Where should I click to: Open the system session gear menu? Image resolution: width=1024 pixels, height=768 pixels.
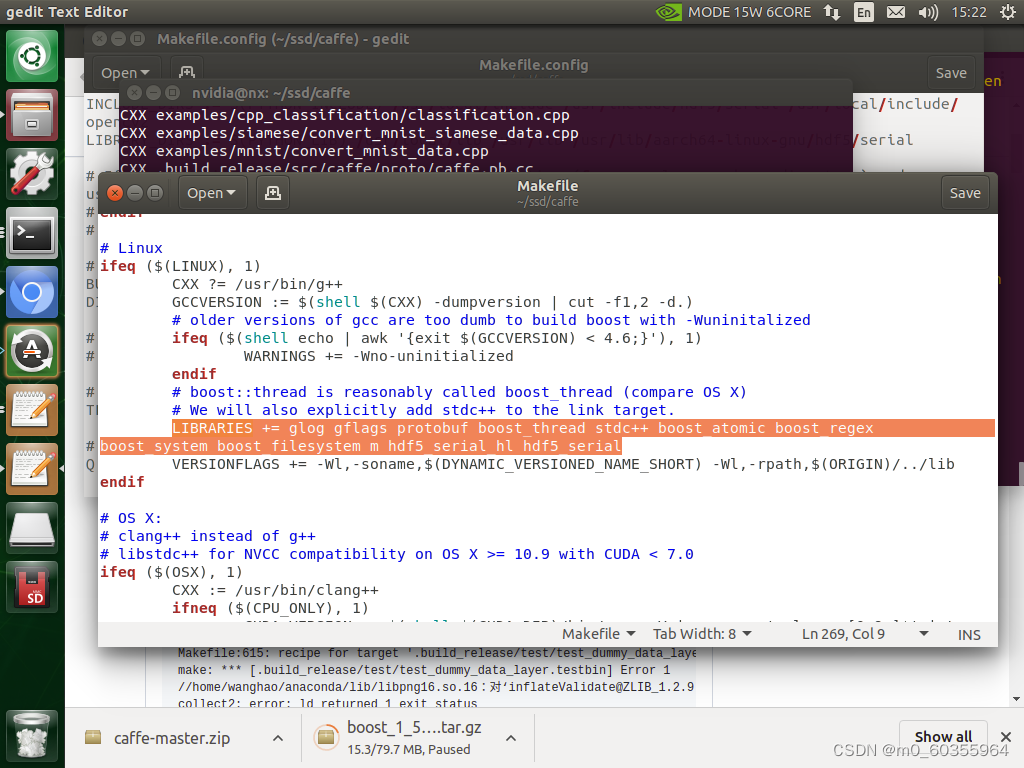point(1008,12)
